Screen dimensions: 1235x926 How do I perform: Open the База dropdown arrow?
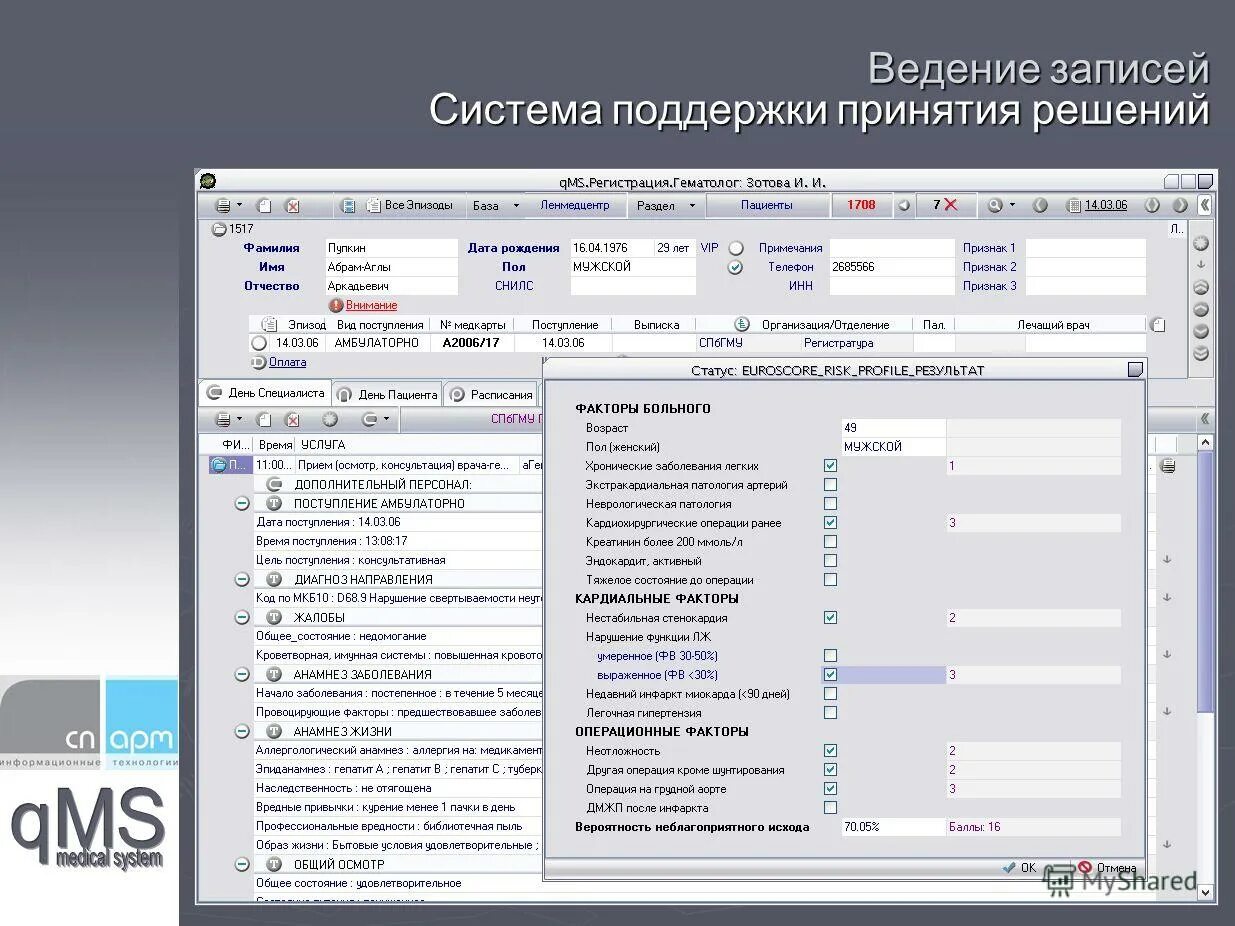pos(514,205)
